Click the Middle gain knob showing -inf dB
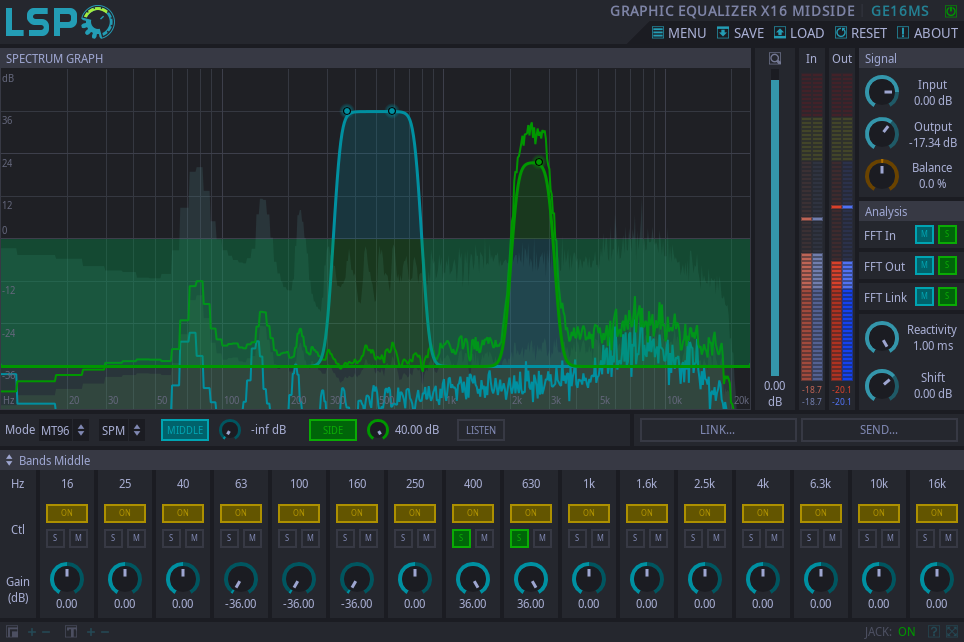 point(230,430)
